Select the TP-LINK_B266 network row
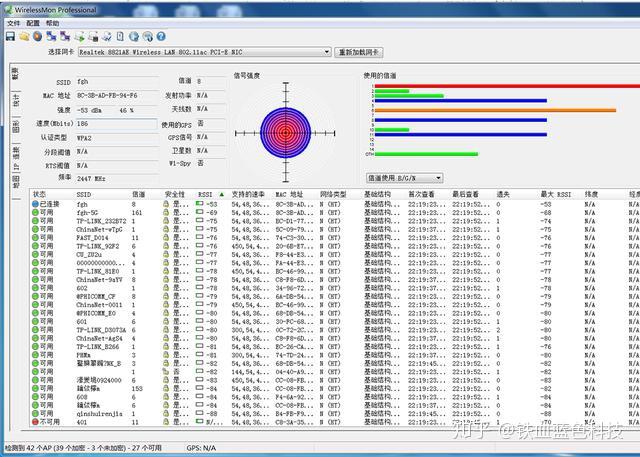640x457 pixels. pos(335,346)
